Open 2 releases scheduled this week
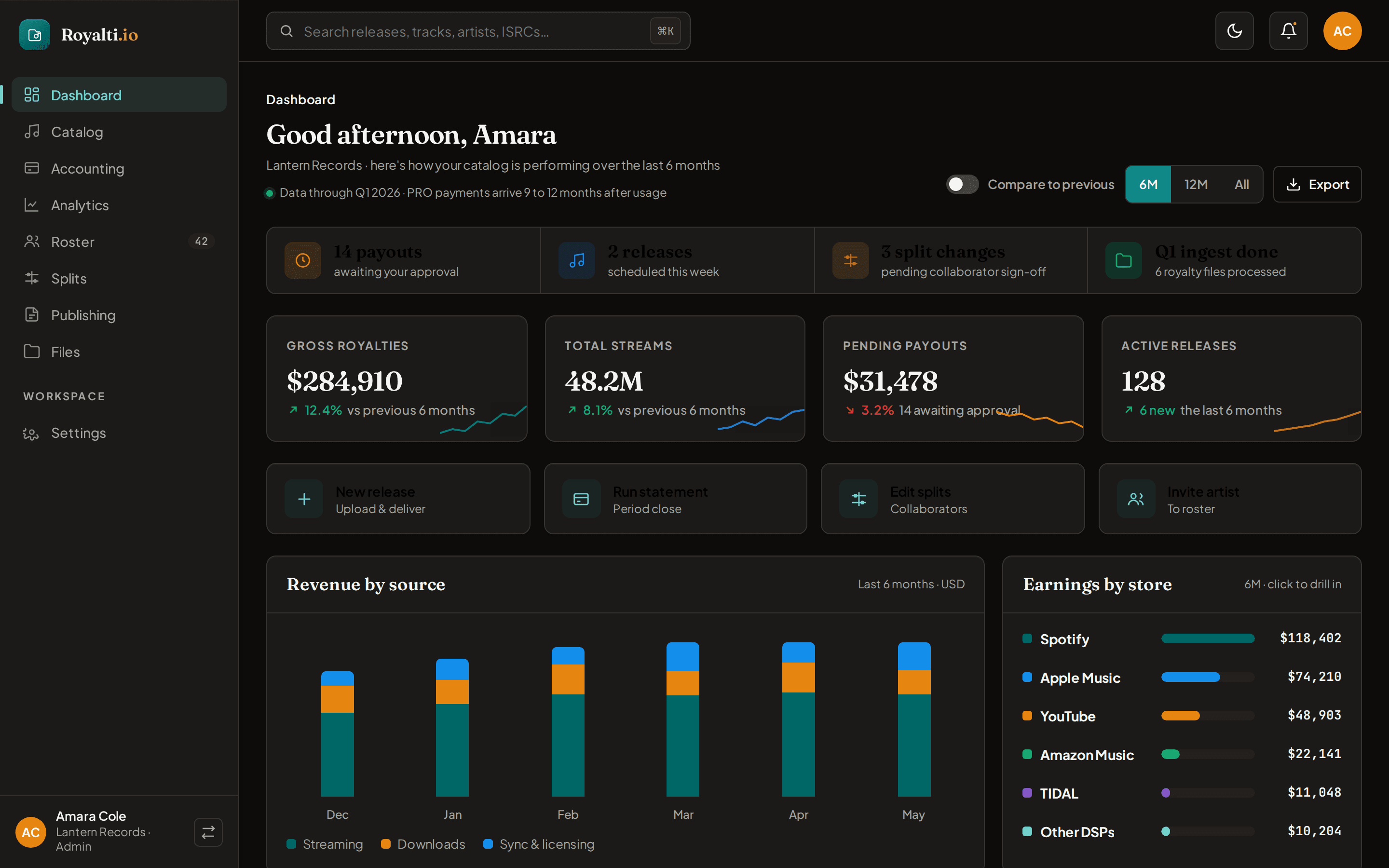Screen dimensions: 1389x868 [677, 260]
